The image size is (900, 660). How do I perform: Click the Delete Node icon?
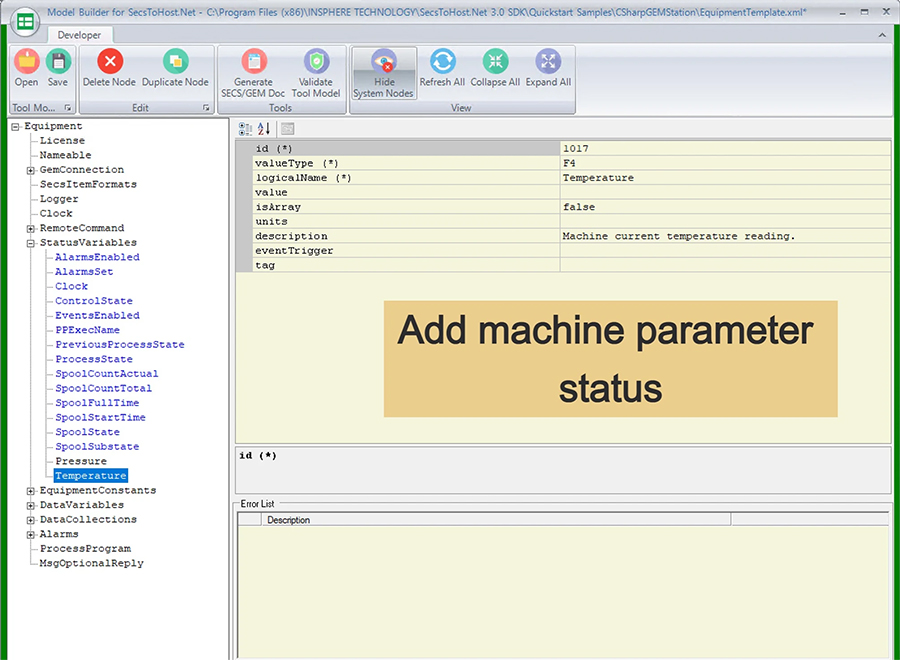[109, 62]
